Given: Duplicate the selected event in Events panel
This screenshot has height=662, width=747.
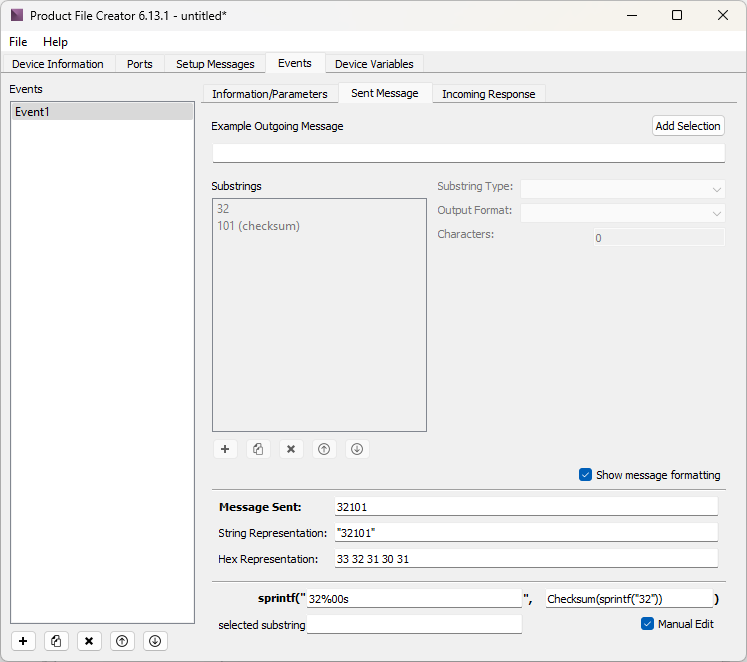Looking at the screenshot, I should tap(57, 641).
